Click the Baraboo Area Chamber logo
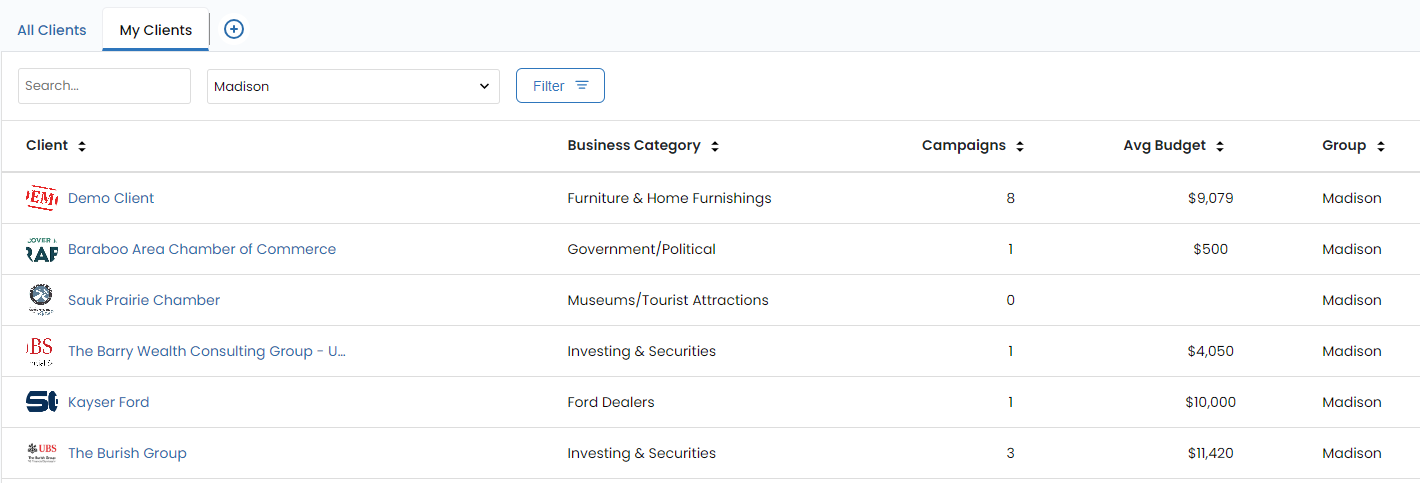 pos(42,249)
